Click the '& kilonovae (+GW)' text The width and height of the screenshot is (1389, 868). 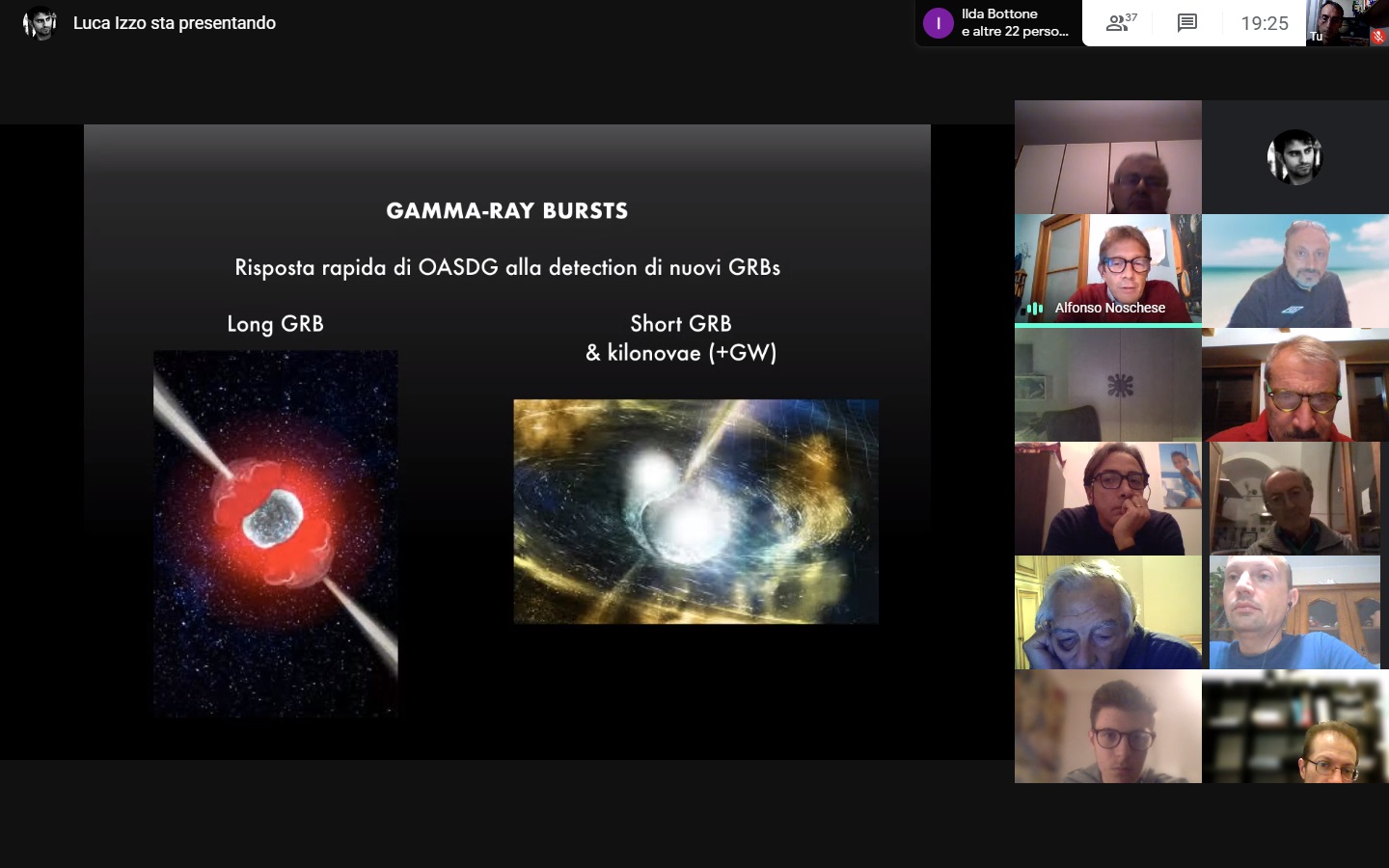click(681, 353)
